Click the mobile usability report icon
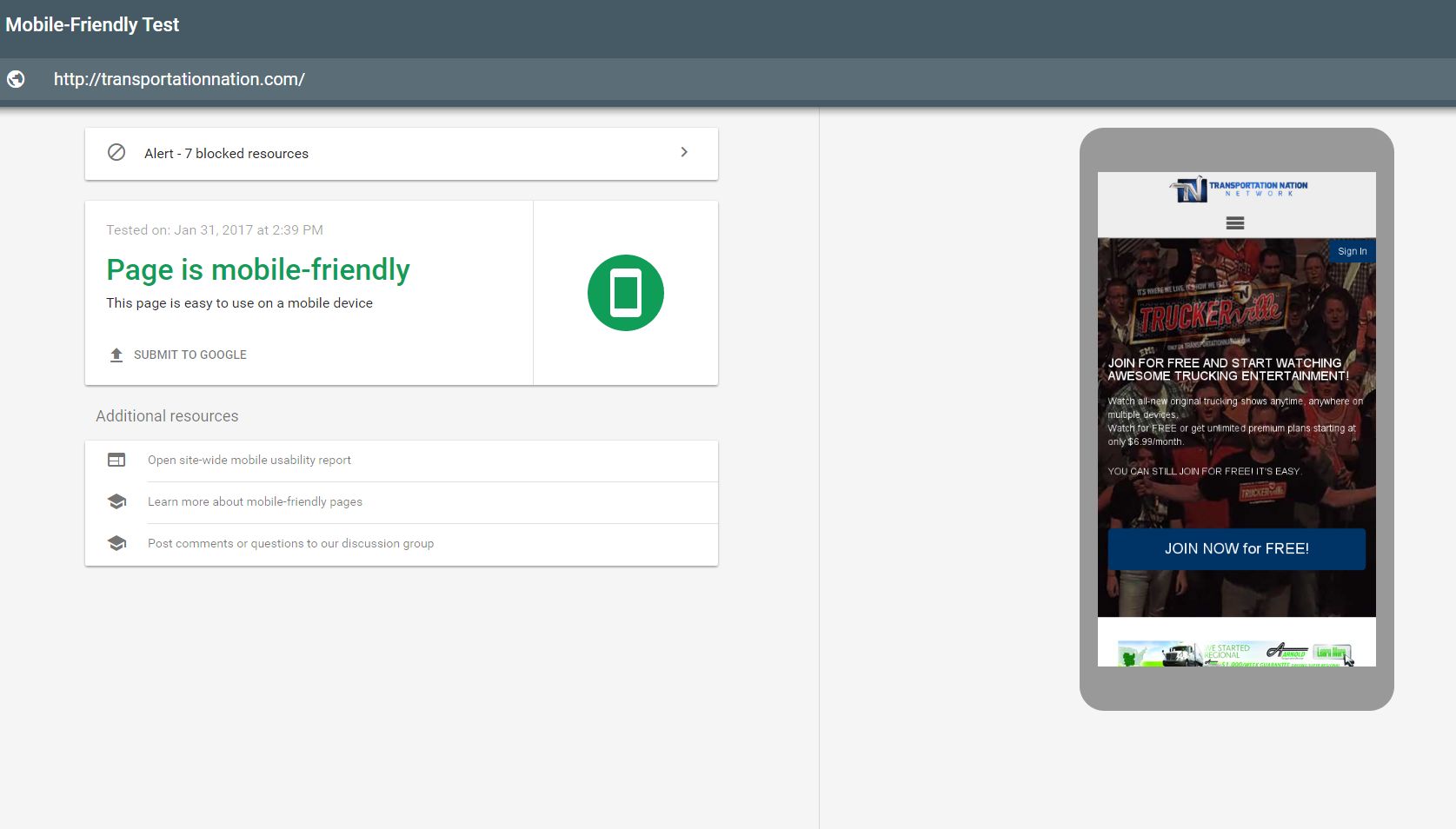This screenshot has width=1456, height=829. pyautogui.click(x=116, y=460)
